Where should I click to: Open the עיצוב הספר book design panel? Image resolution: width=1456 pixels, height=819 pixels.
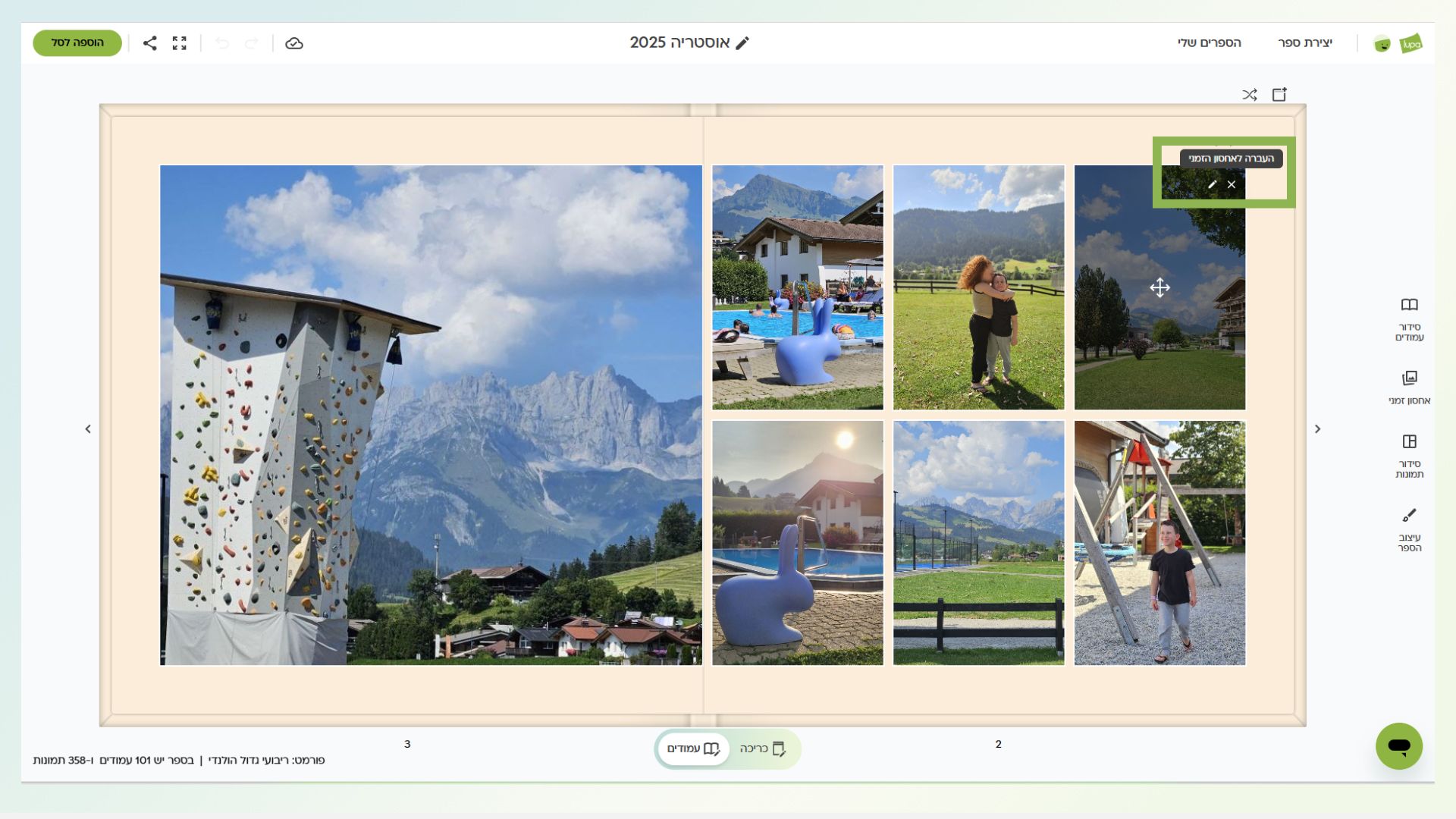click(1409, 529)
